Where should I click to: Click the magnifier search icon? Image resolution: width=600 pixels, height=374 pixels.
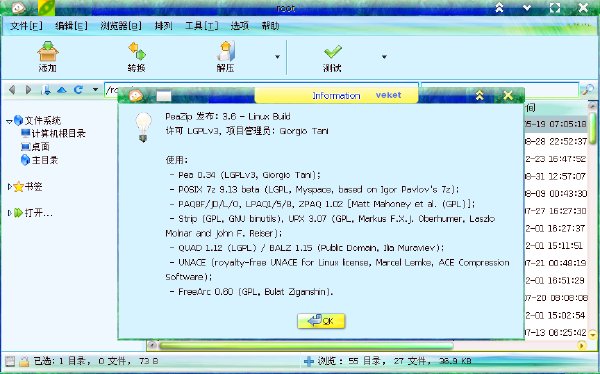587,90
